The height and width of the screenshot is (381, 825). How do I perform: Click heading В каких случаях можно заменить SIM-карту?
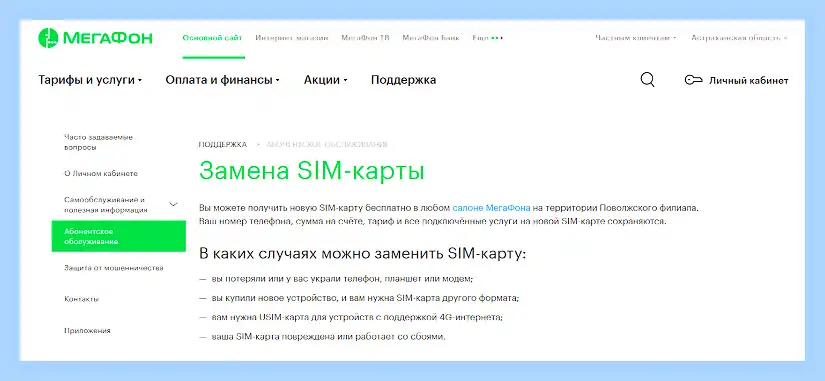[x=363, y=254]
